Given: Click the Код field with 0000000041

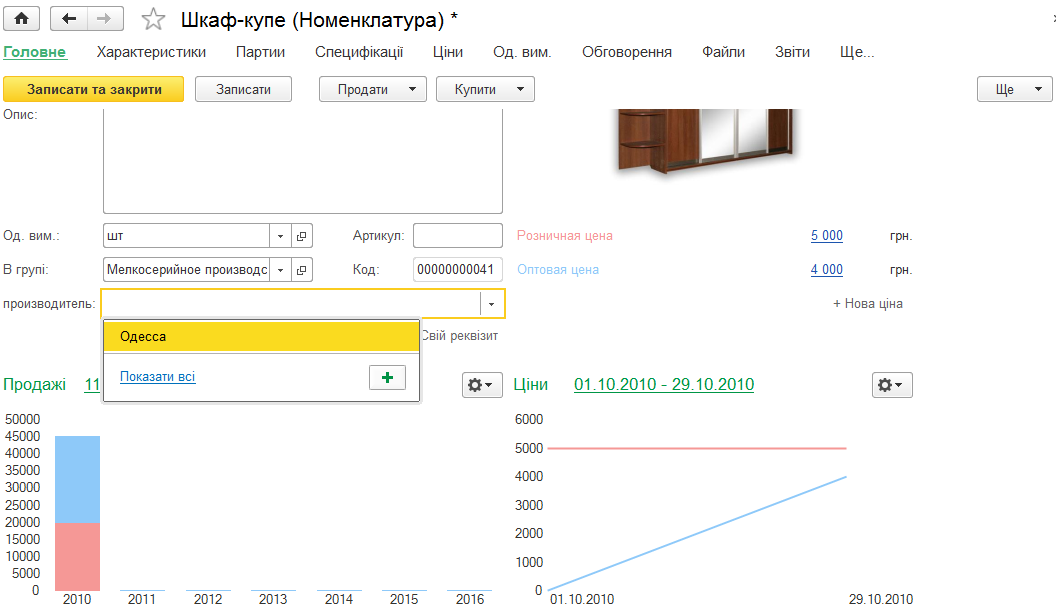Looking at the screenshot, I should pos(458,269).
